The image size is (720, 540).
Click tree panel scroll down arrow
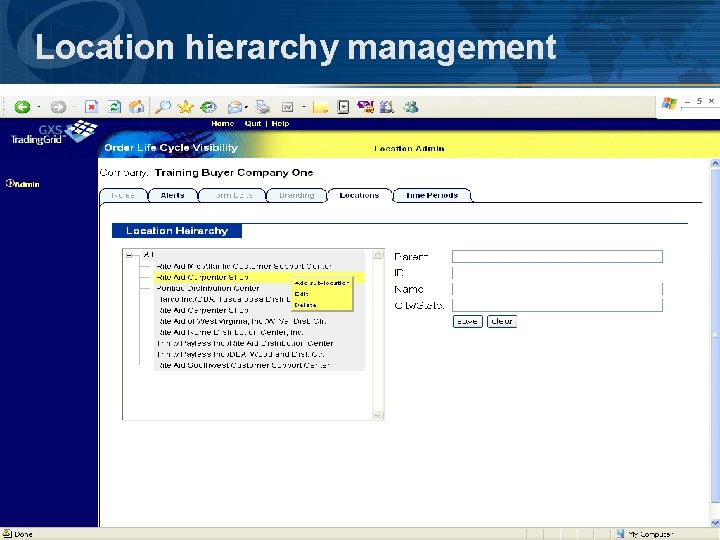[377, 415]
